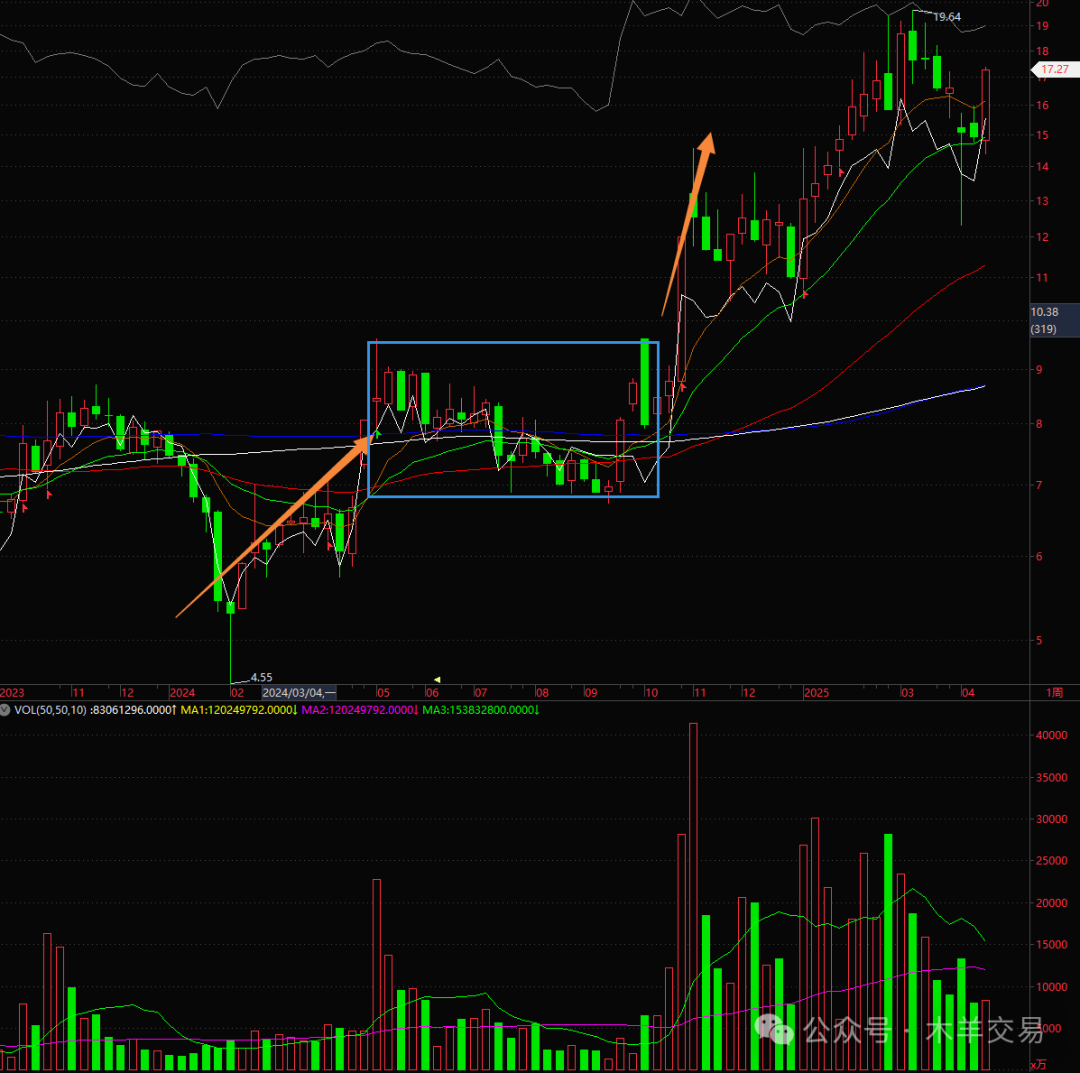Click the 9 price axis label
The height and width of the screenshot is (1073, 1080).
coord(1039,370)
